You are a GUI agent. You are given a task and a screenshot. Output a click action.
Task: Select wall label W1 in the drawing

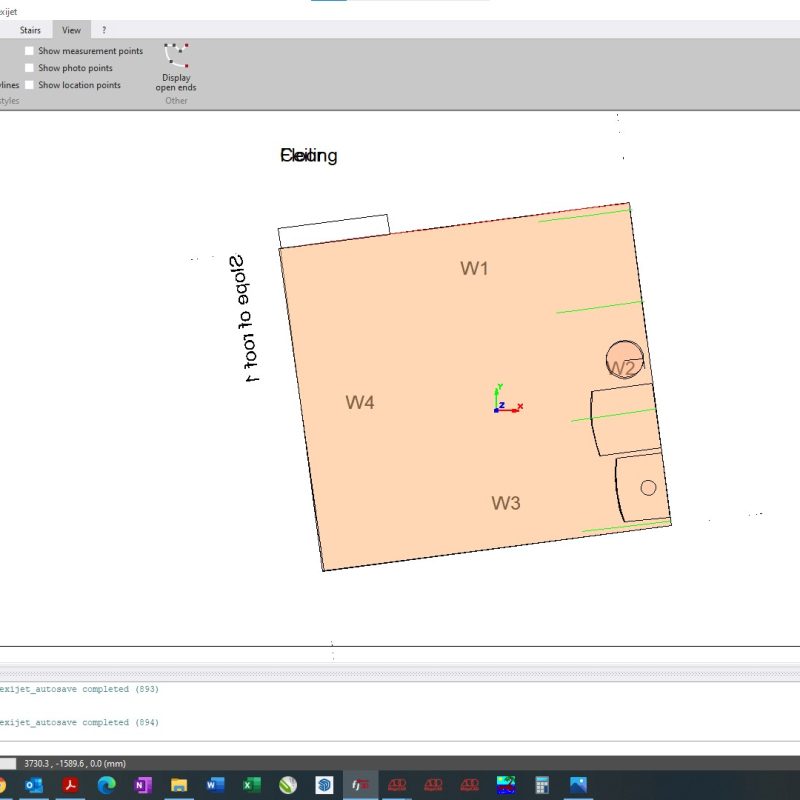(x=474, y=268)
